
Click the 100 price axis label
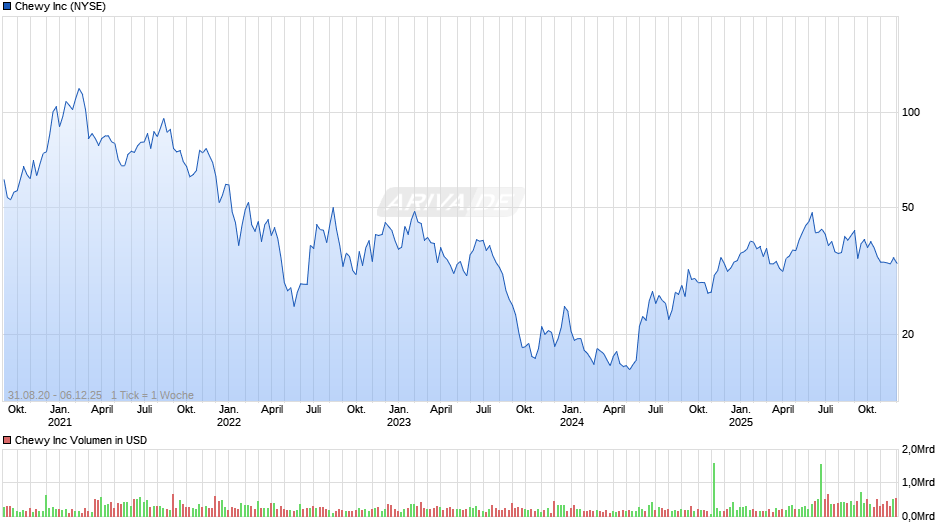click(x=911, y=113)
